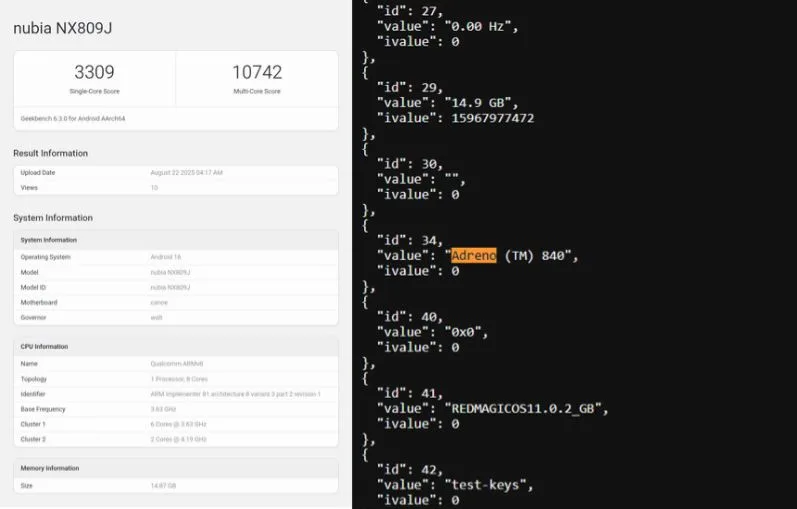Click the JSON value "0x0"
Screen dimensions: 797x509
click(463, 332)
